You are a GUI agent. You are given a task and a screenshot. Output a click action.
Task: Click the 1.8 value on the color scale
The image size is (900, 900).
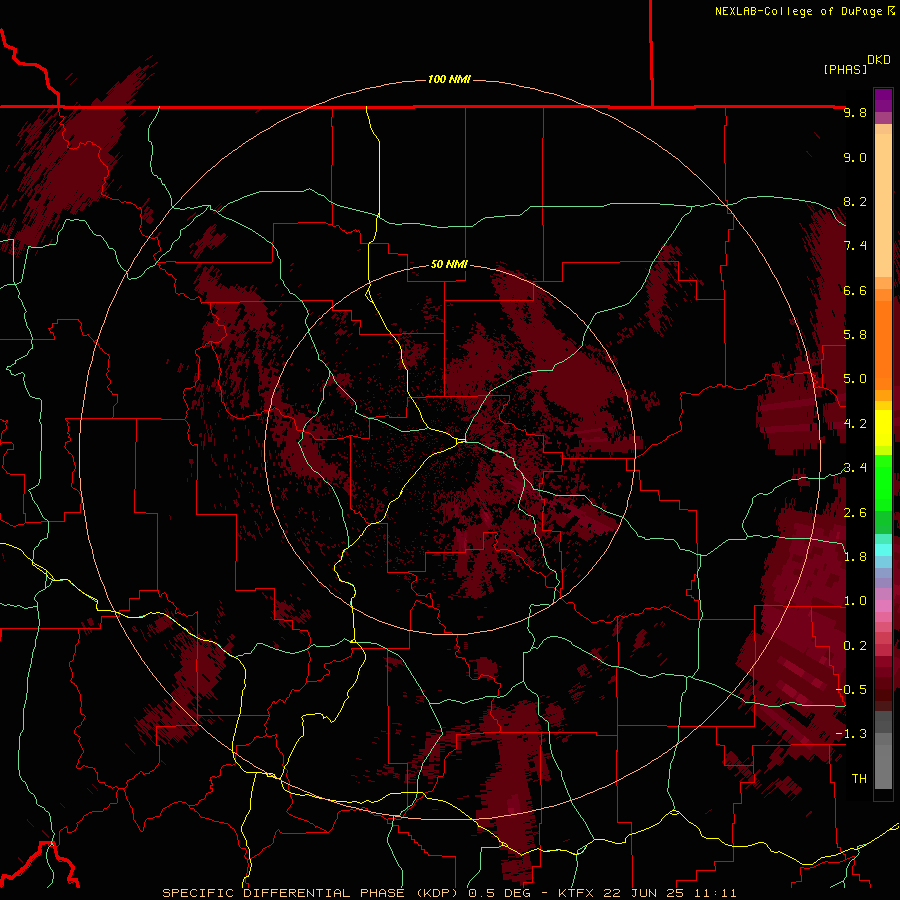855,557
